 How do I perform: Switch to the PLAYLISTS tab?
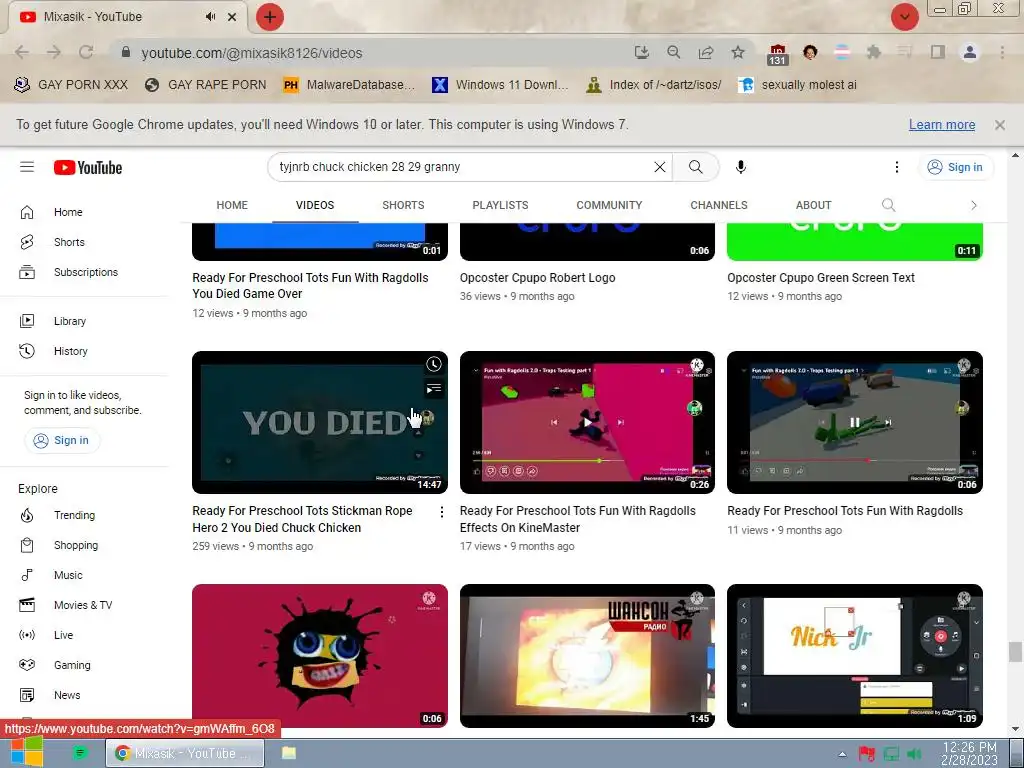500,205
